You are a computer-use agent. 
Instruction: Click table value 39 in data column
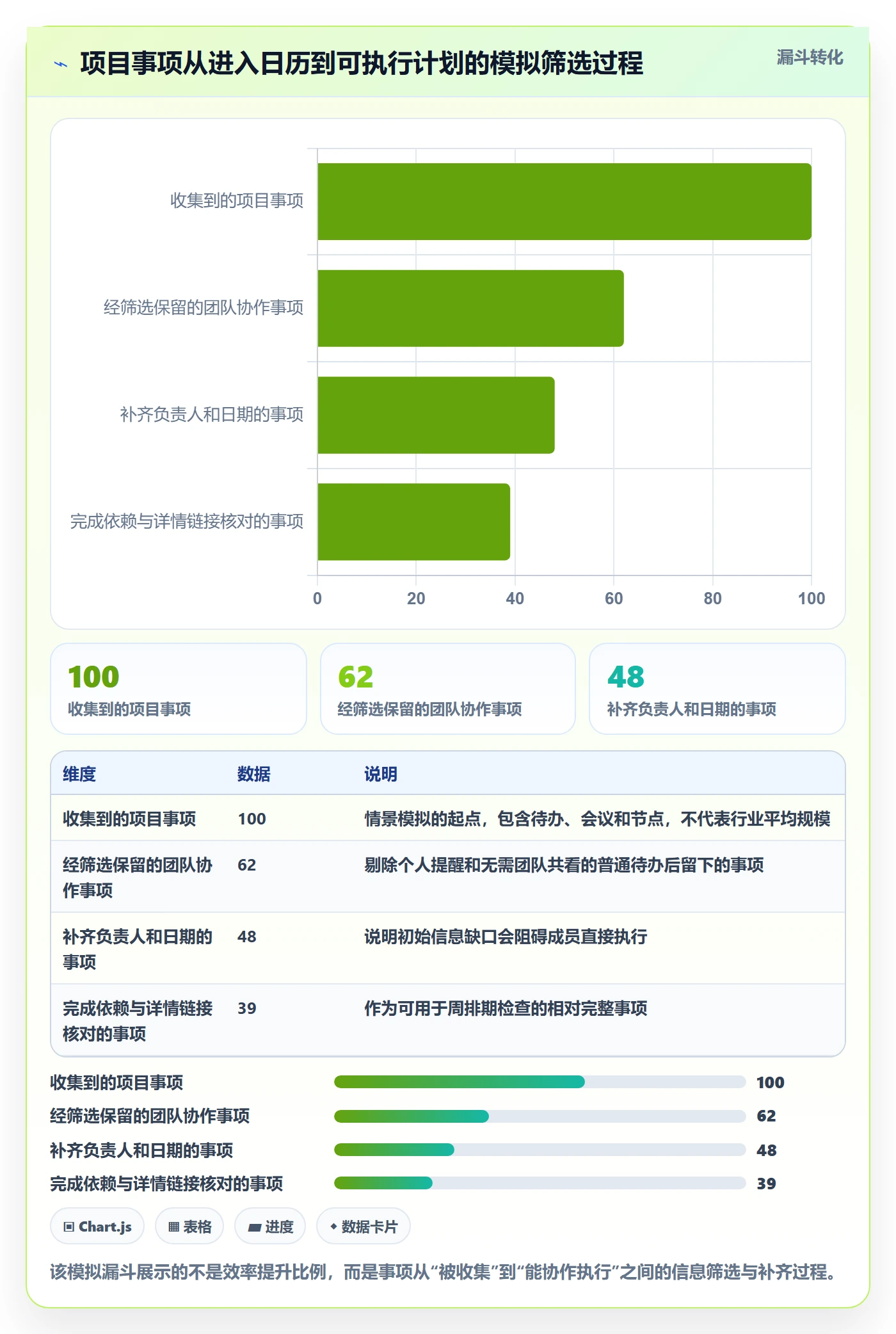coord(246,1008)
